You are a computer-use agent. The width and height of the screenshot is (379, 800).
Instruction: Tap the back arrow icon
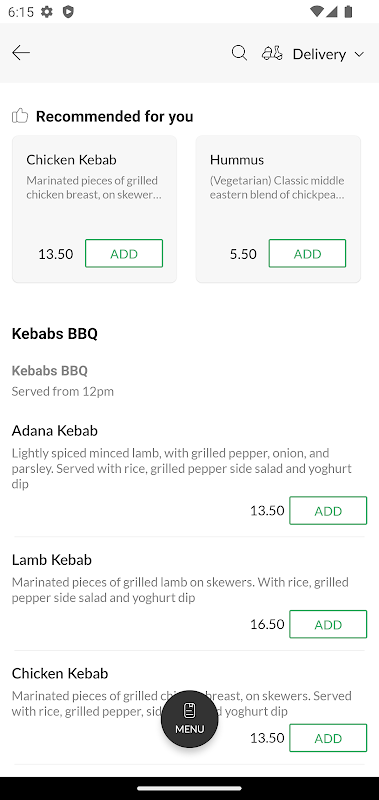[21, 53]
